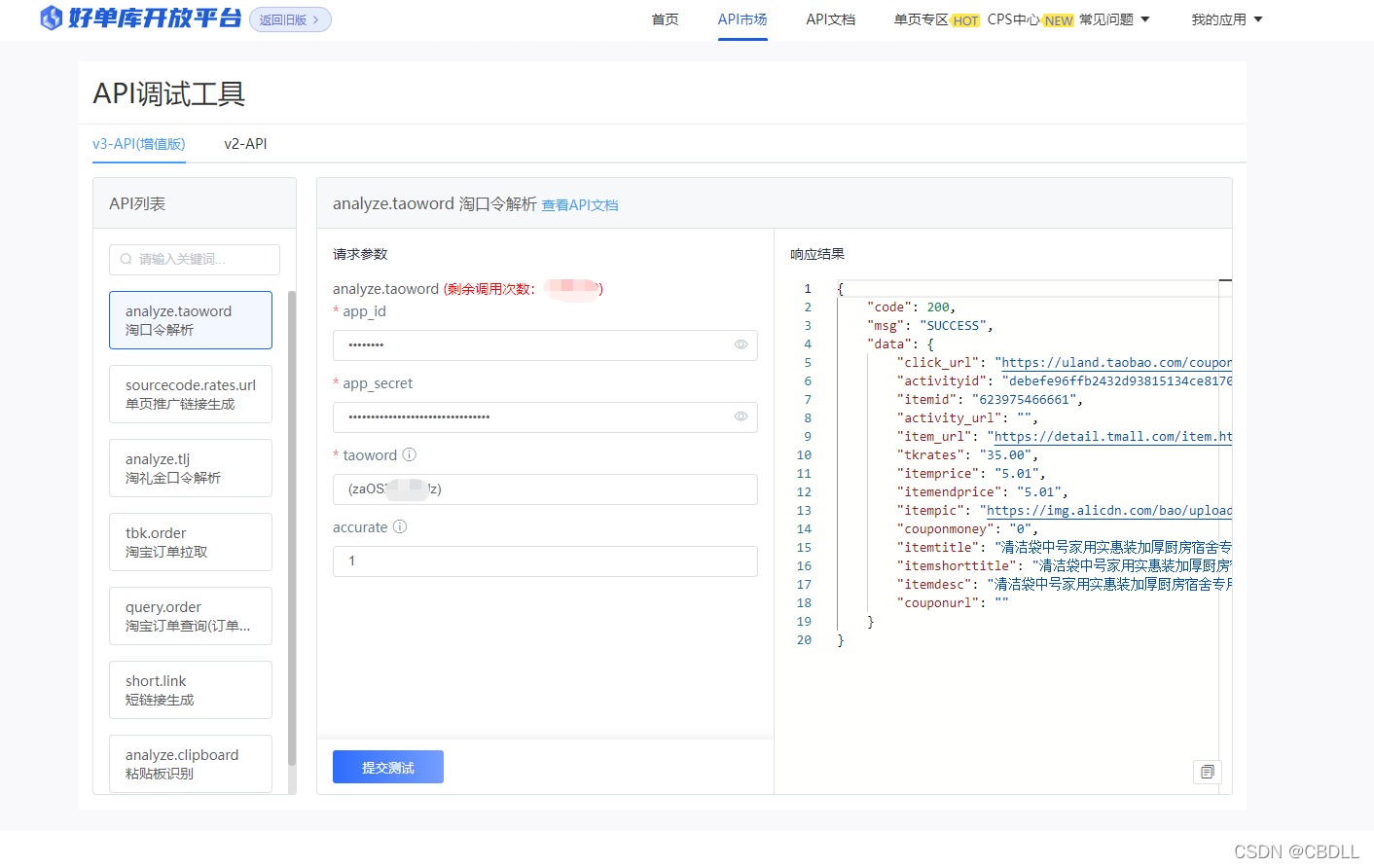
Task: Click the "itemprice": "5.01" line
Action: pyautogui.click(x=971, y=474)
